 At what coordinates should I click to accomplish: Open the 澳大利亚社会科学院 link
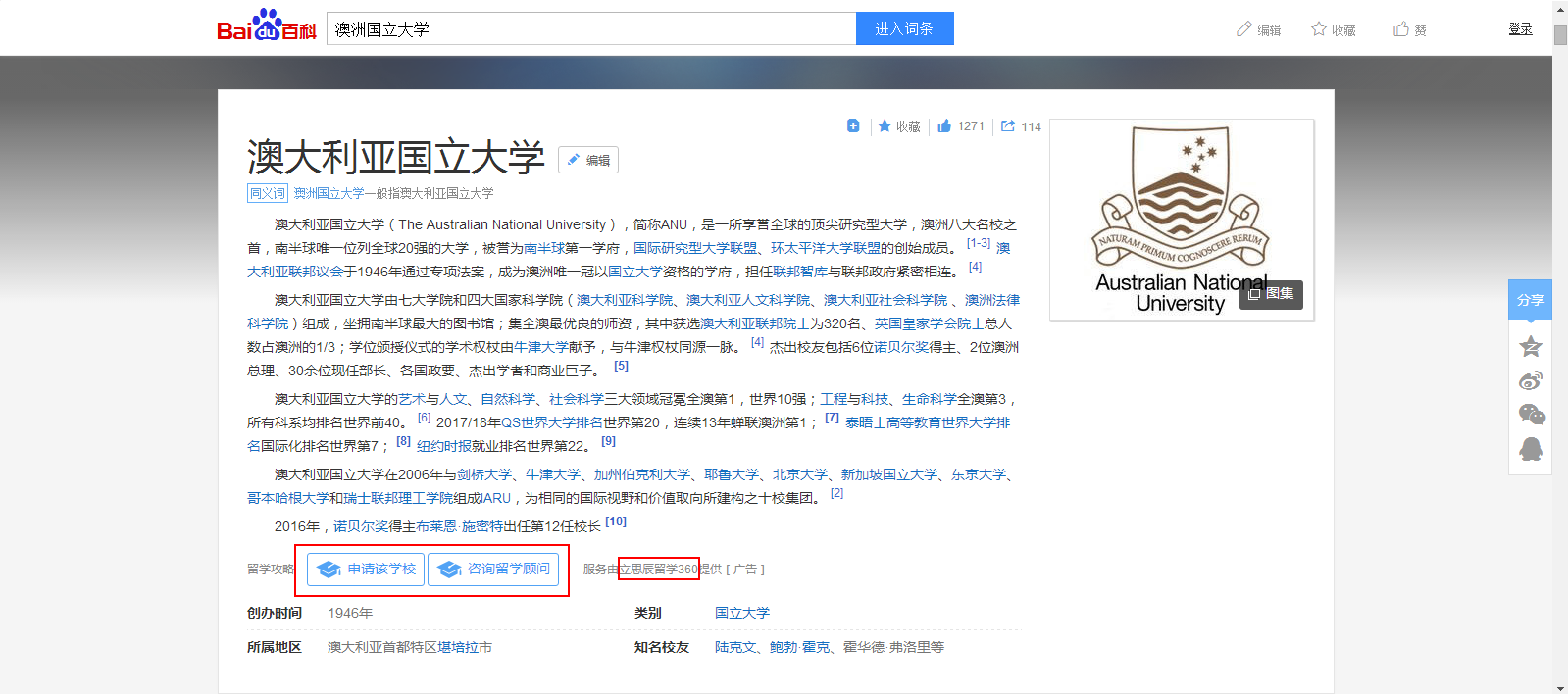885,300
